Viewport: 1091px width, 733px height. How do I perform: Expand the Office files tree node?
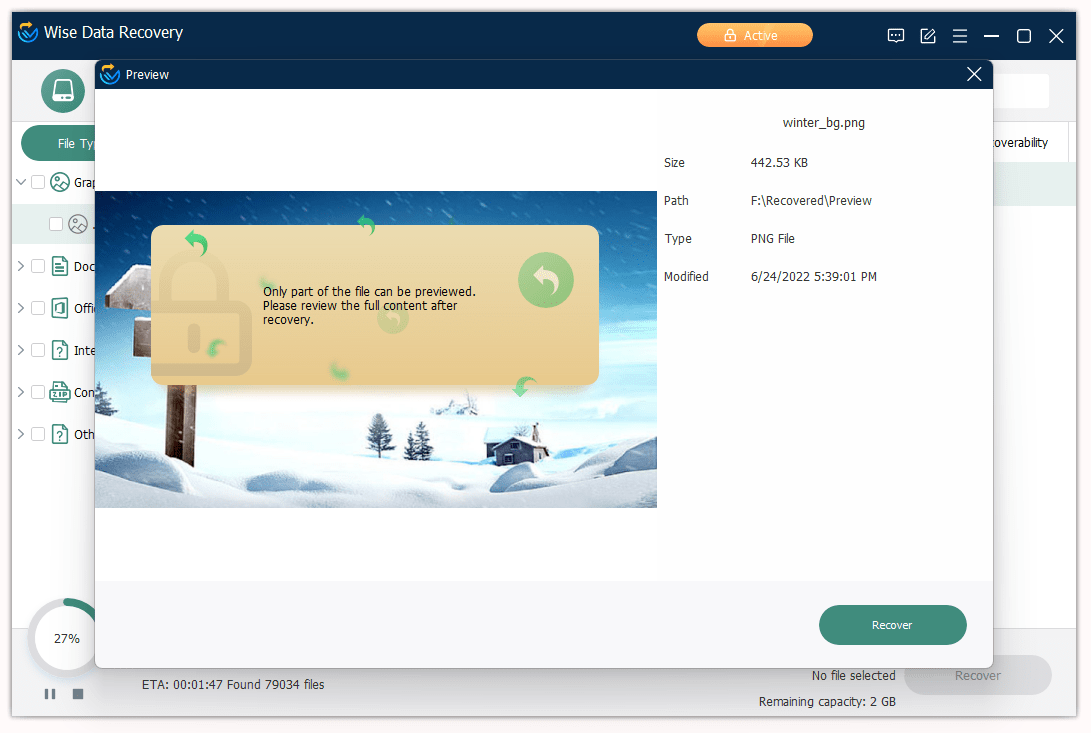21,308
